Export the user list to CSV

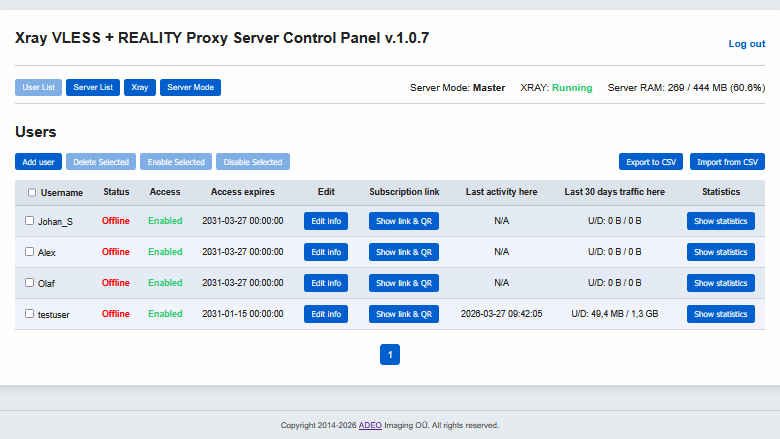(651, 162)
